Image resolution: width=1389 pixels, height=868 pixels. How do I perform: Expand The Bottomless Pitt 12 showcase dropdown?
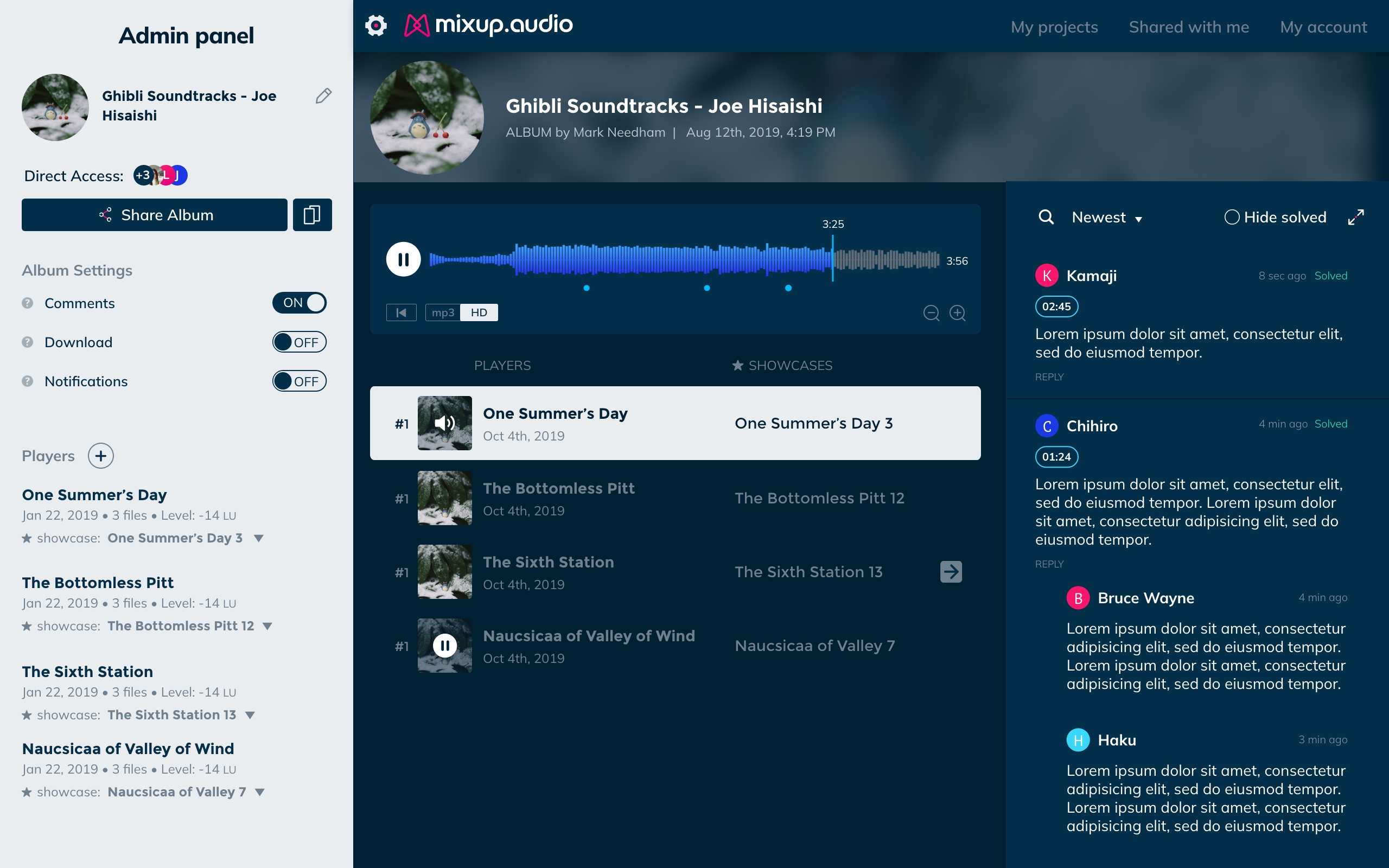tap(267, 626)
